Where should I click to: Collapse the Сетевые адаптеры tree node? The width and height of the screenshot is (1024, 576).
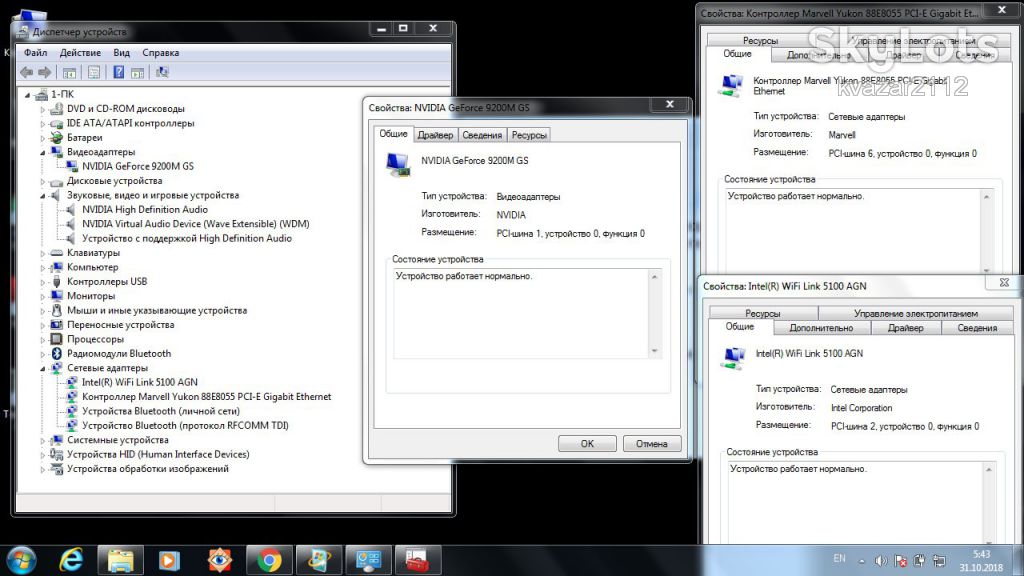coord(43,368)
